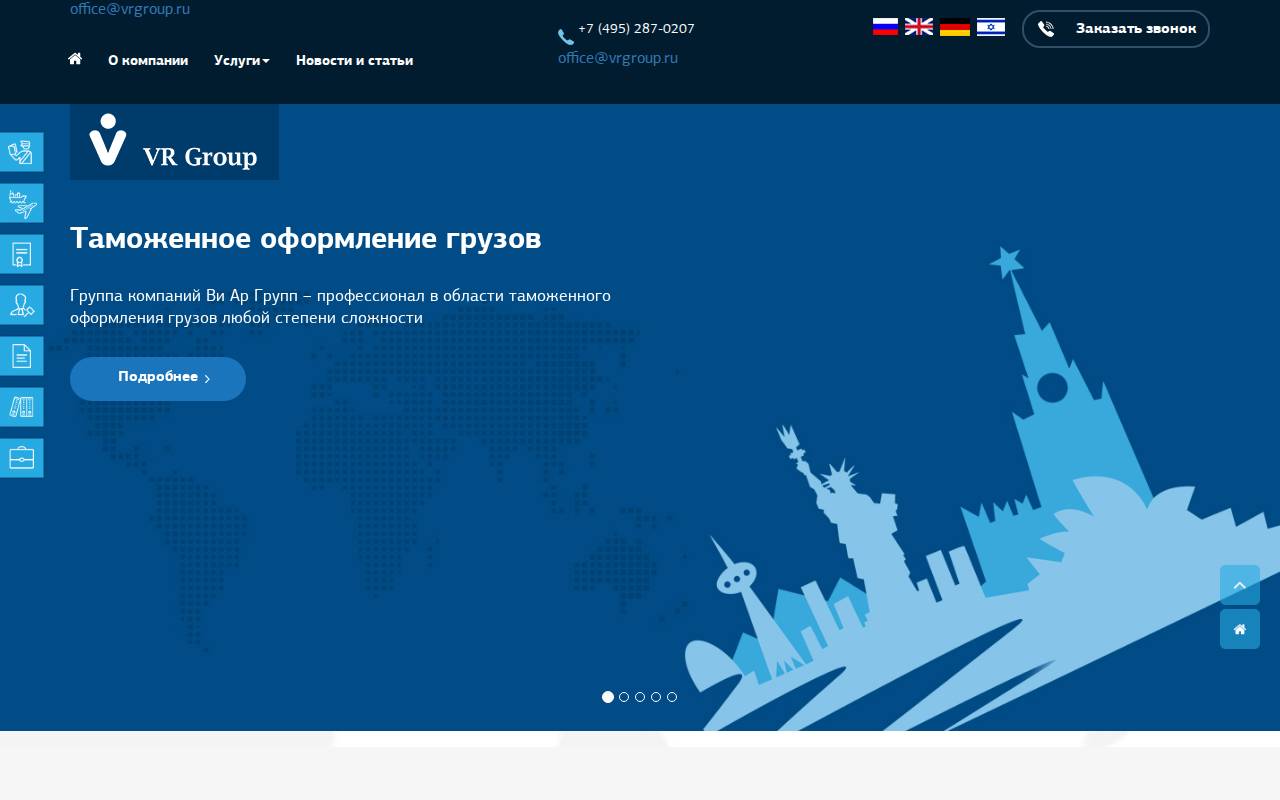Image resolution: width=1280 pixels, height=800 pixels.
Task: Open the certificate sidebar icon
Action: [21, 254]
